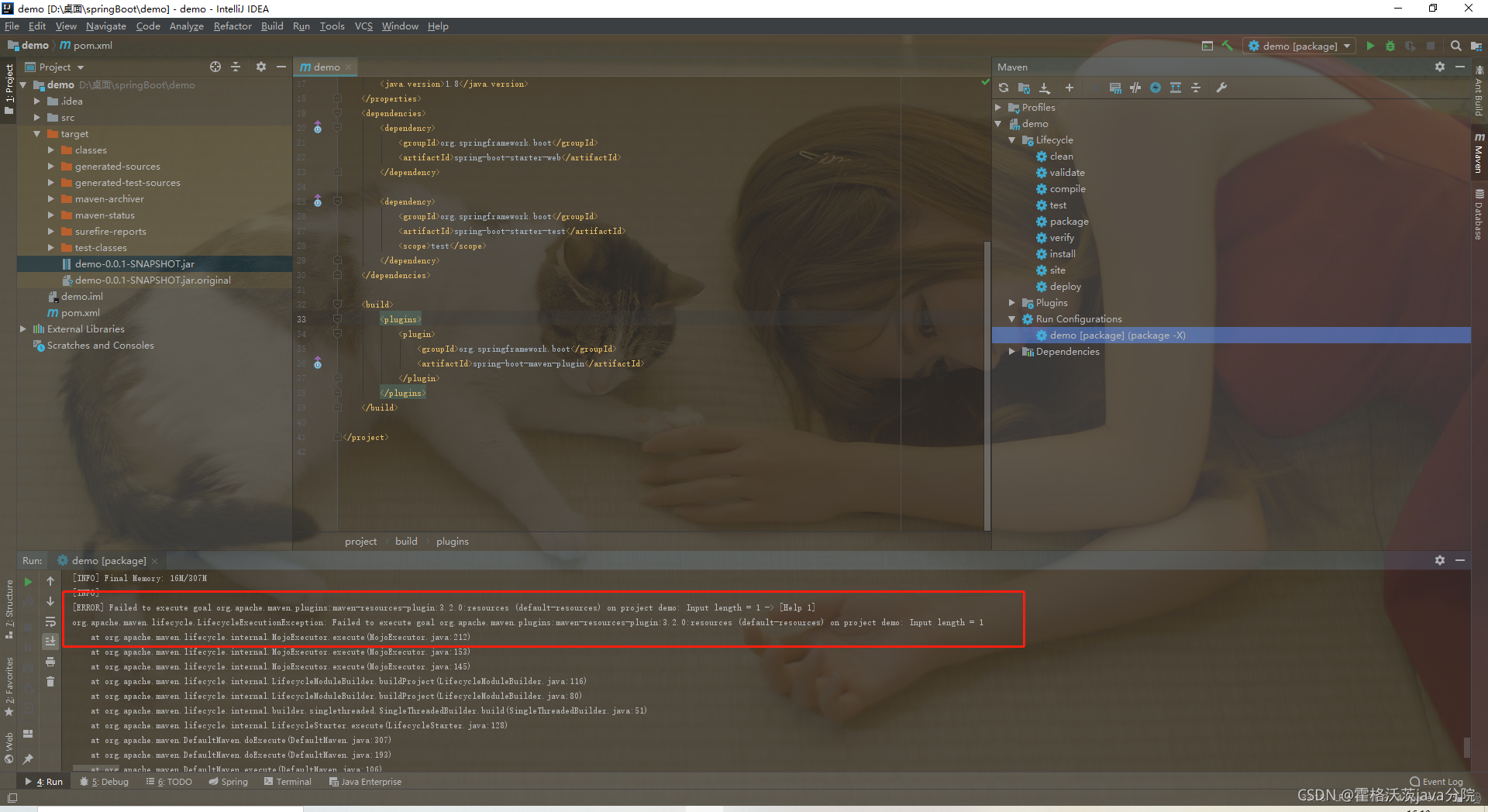
Task: Hide the Maven tool window
Action: coord(1460,67)
